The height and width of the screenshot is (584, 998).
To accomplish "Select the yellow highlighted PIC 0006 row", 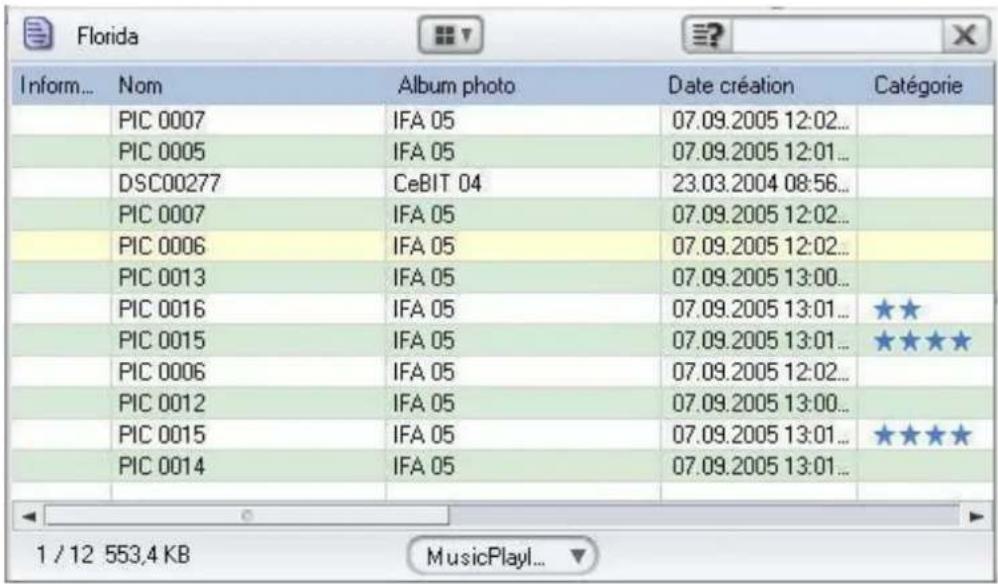I will 503,246.
